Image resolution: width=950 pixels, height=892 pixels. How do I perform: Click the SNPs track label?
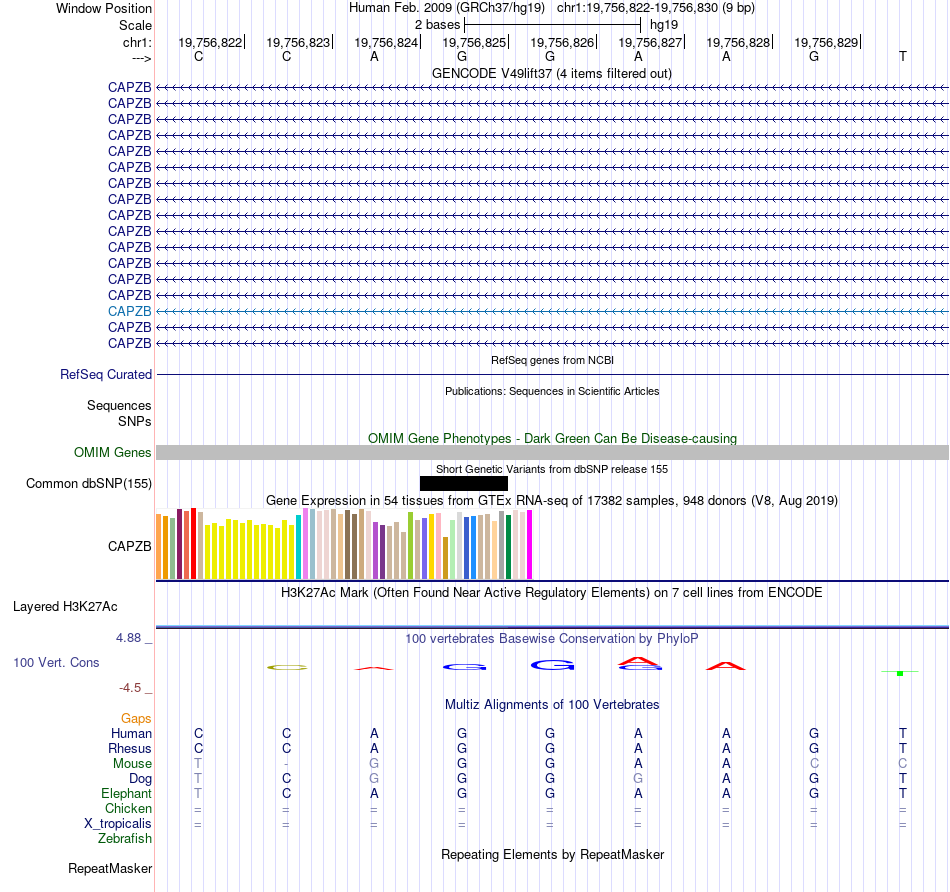[135, 421]
